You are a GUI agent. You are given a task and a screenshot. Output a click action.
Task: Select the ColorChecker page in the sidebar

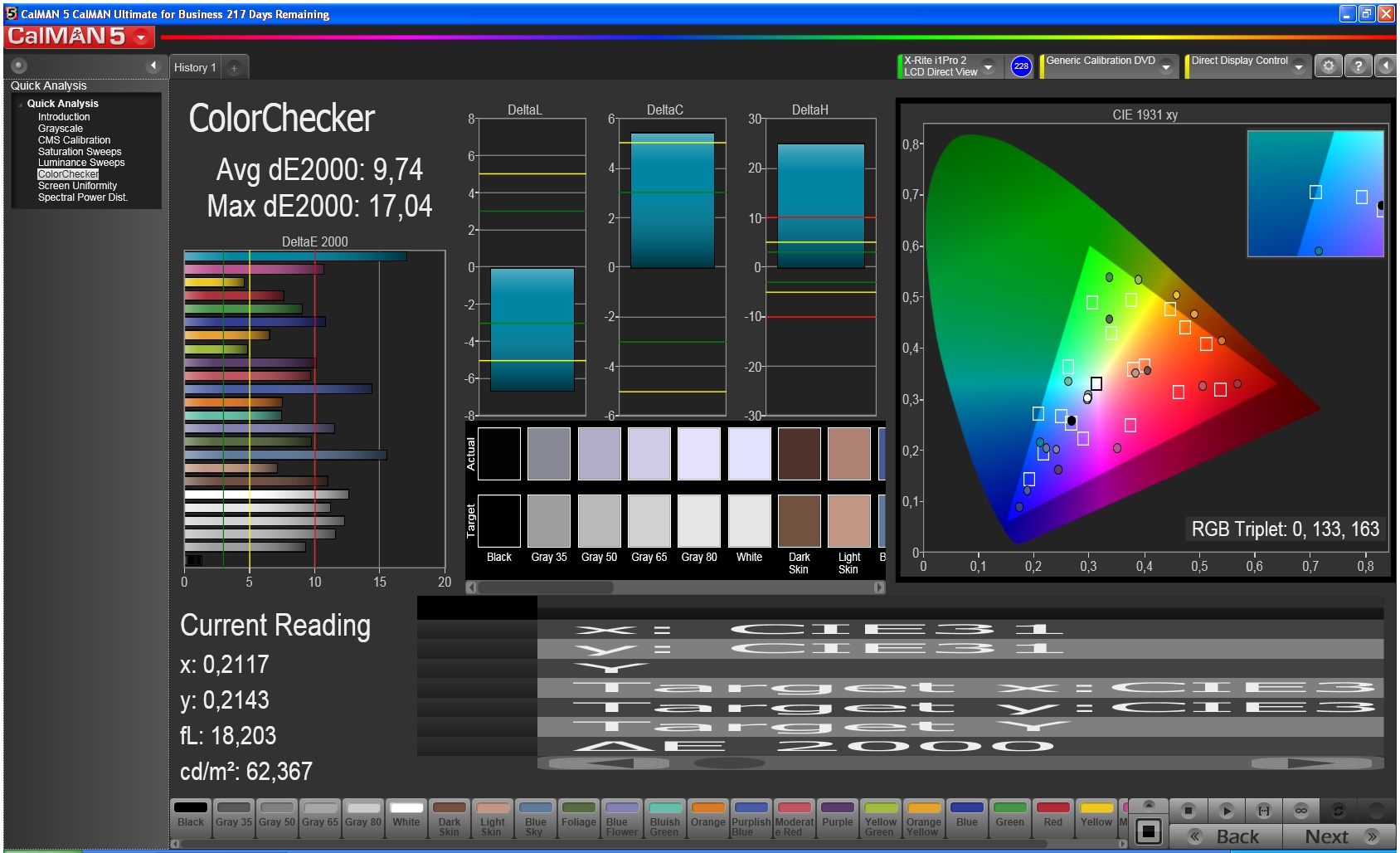click(x=68, y=174)
